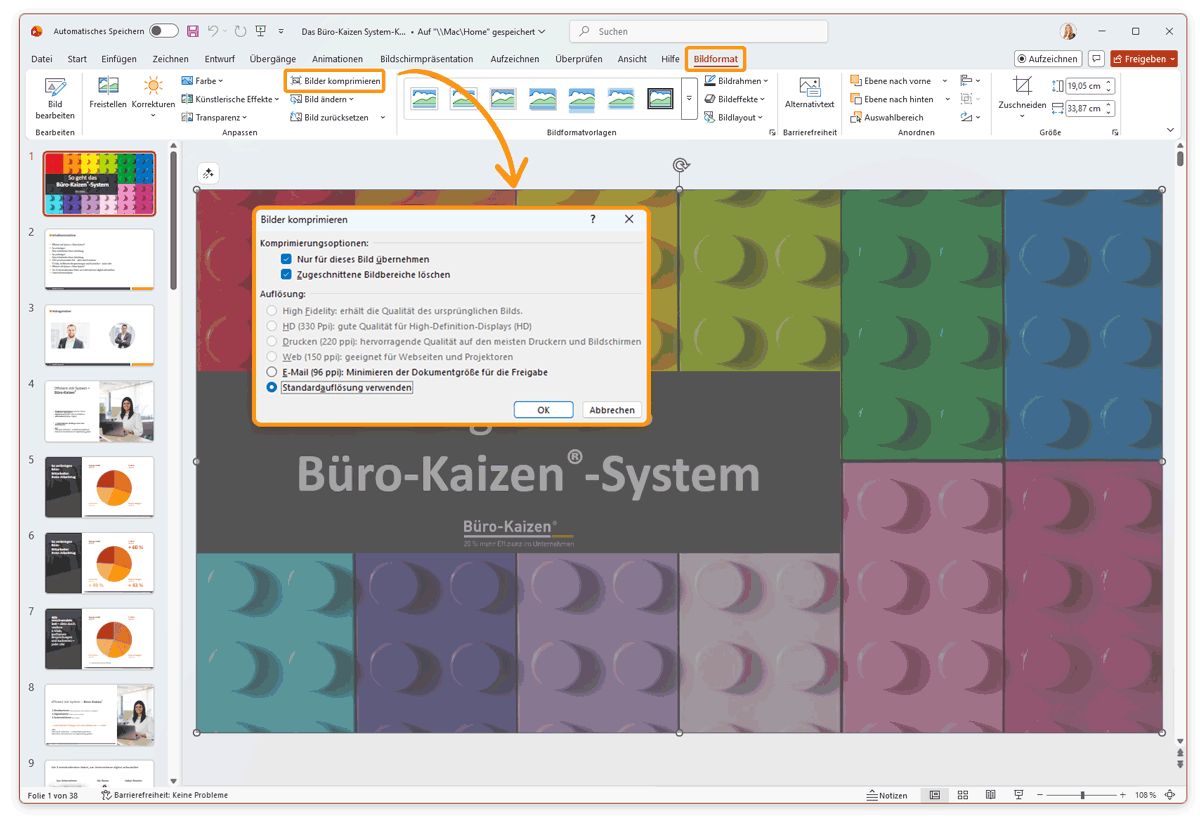Screen dimensions: 1200x822
Task: Switch to the Animationen ribbon tab
Action: (x=337, y=58)
